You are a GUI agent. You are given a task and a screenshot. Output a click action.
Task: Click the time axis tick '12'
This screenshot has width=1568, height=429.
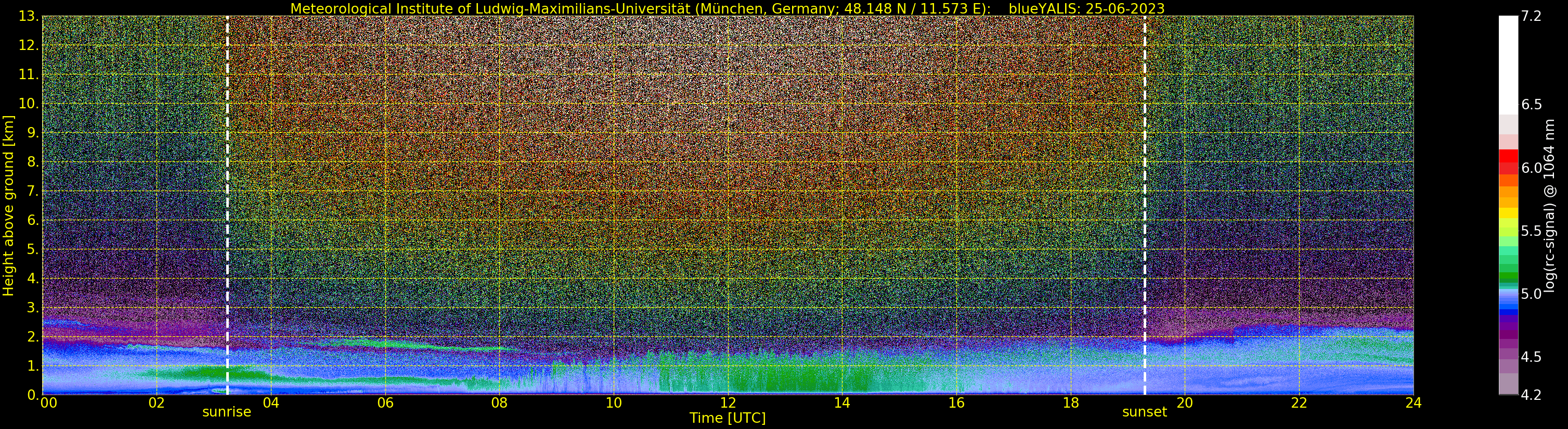(x=728, y=403)
